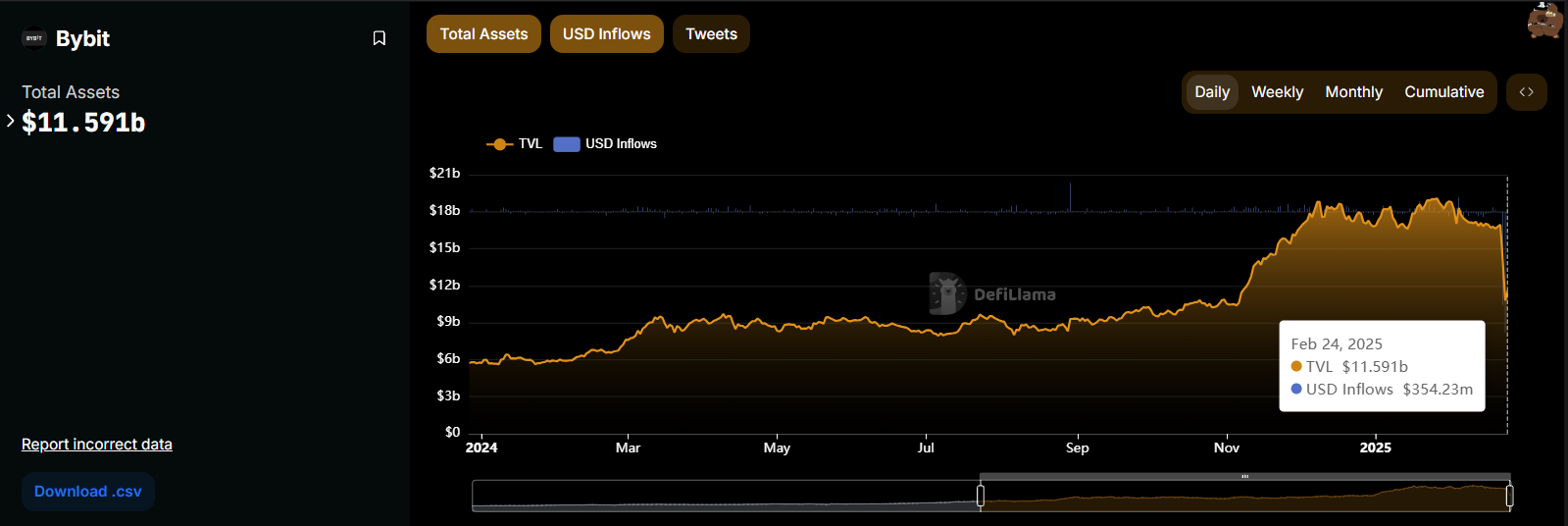Open the embed code icon button
Screen dimensions: 1568x526
coord(1527,92)
